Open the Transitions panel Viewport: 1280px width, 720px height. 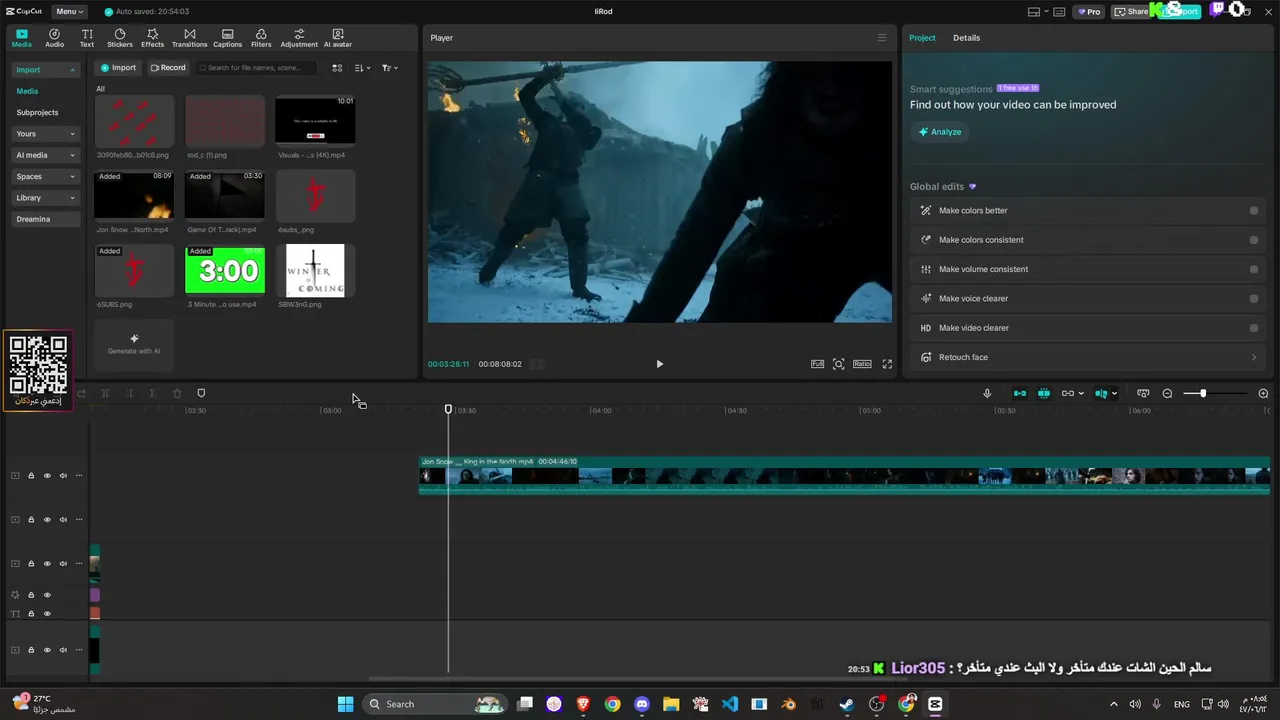pos(189,38)
